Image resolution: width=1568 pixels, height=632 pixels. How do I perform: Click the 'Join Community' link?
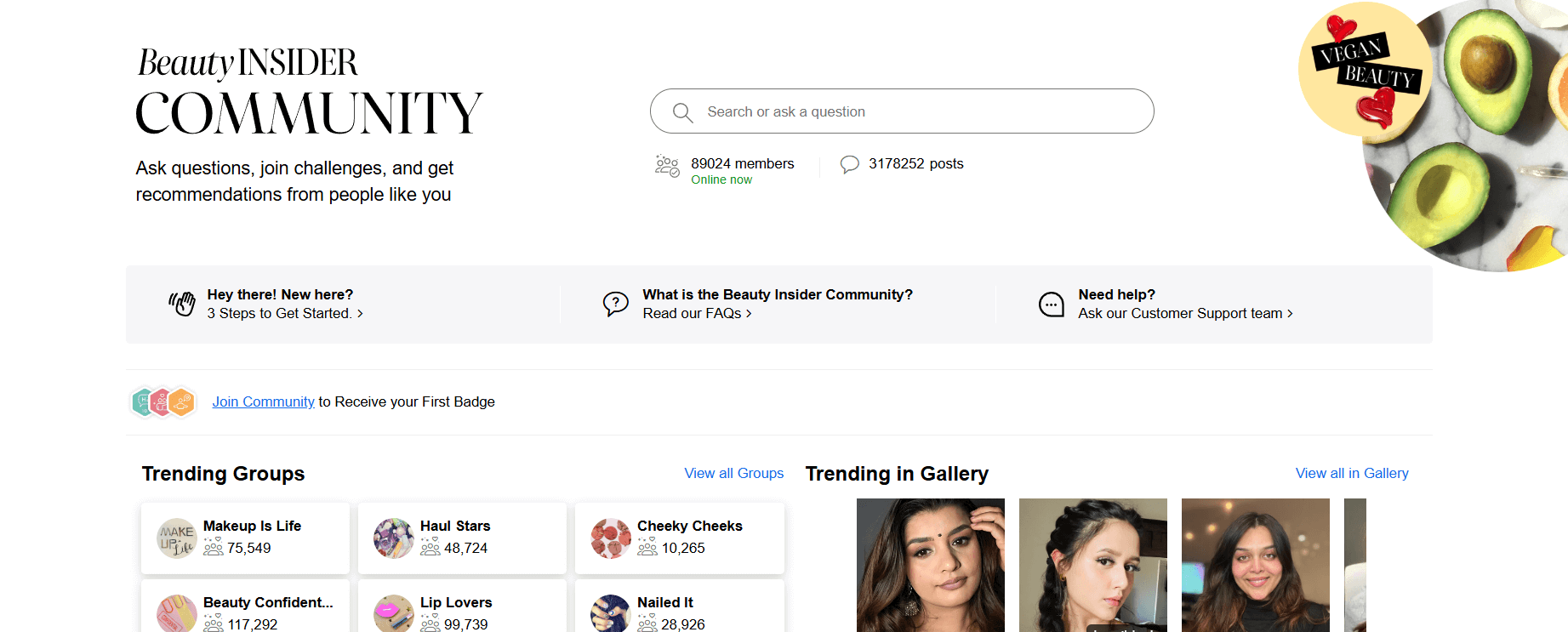263,401
